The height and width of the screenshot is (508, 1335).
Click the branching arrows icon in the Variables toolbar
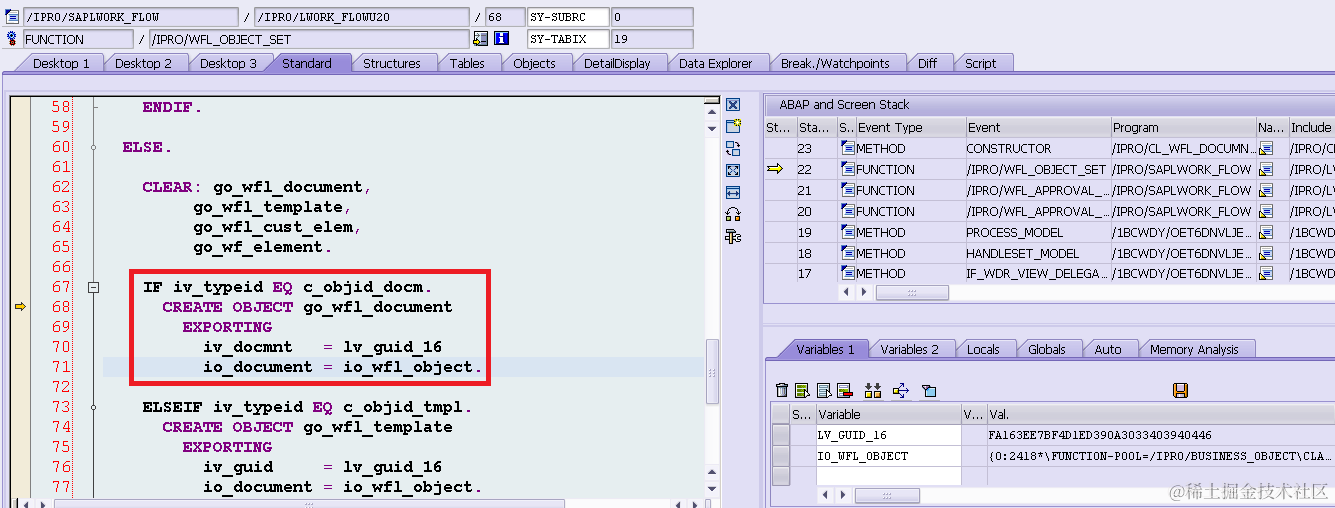900,390
